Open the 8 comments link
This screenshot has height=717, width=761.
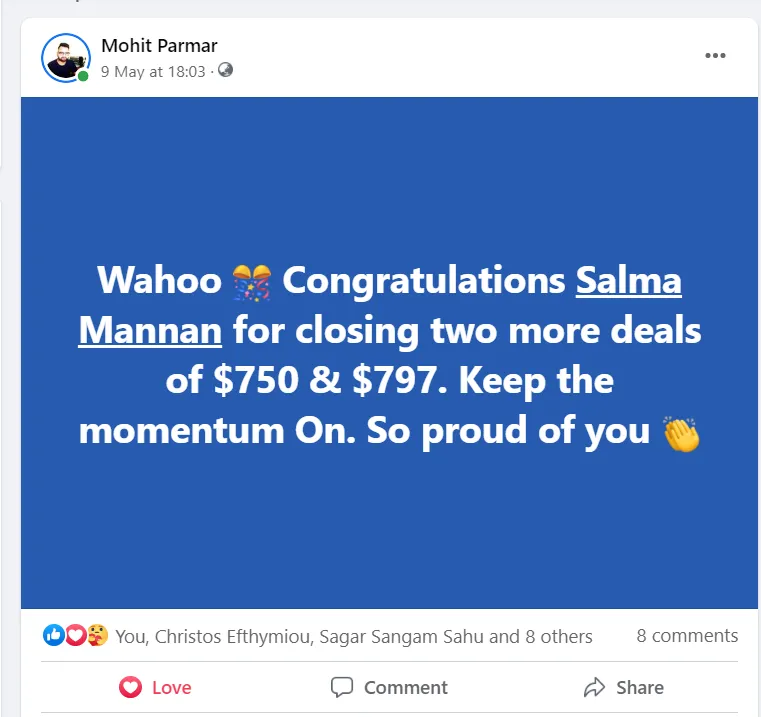click(x=687, y=635)
